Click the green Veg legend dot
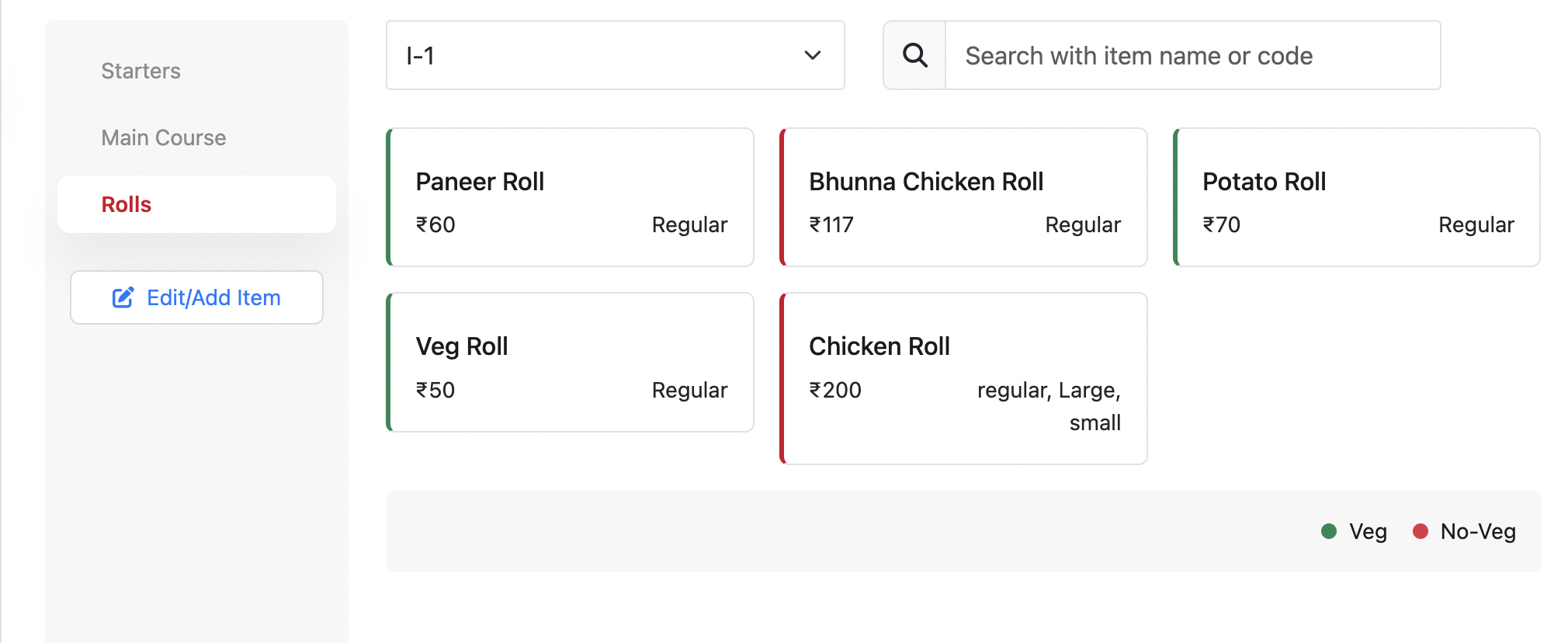The image size is (1568, 643). [1329, 531]
